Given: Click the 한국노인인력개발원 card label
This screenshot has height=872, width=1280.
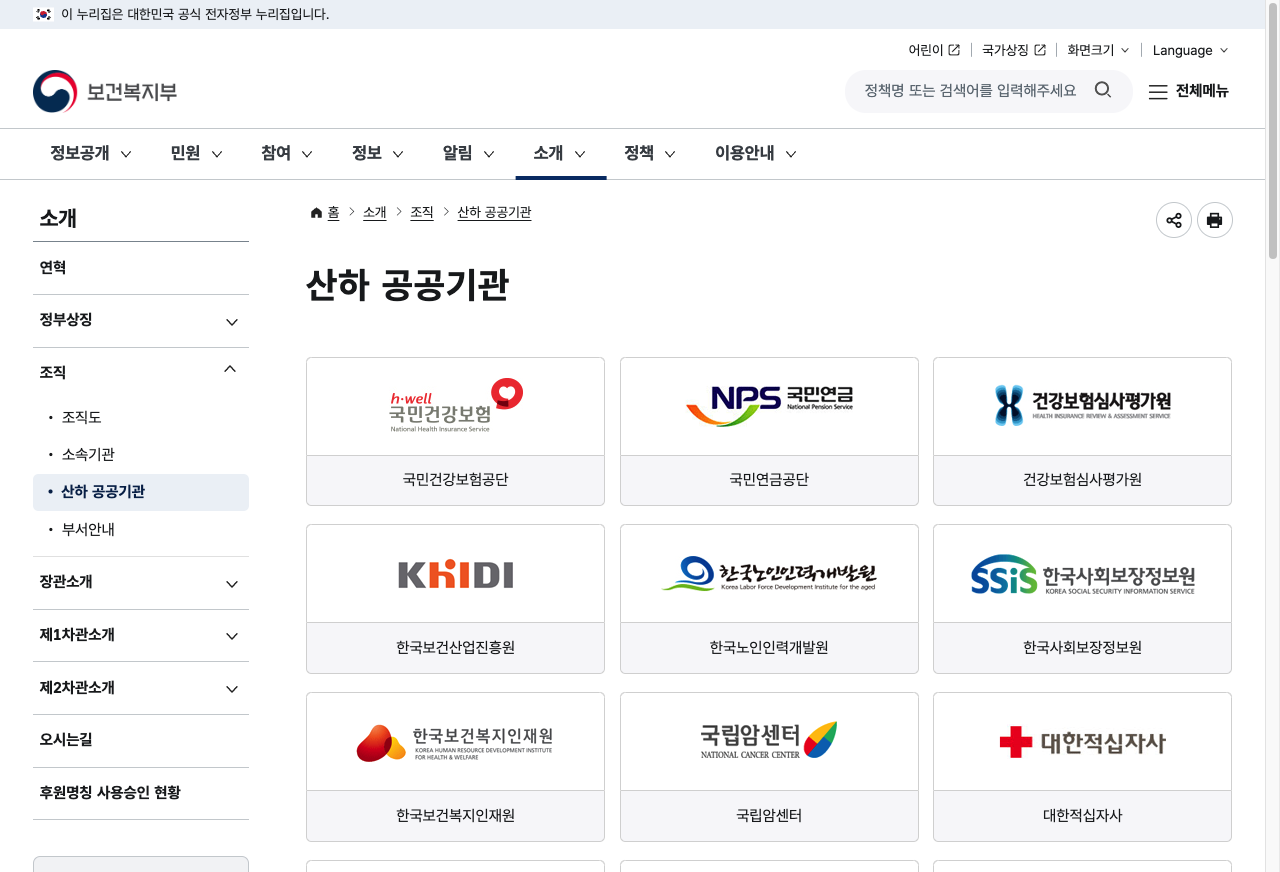Looking at the screenshot, I should 769,648.
